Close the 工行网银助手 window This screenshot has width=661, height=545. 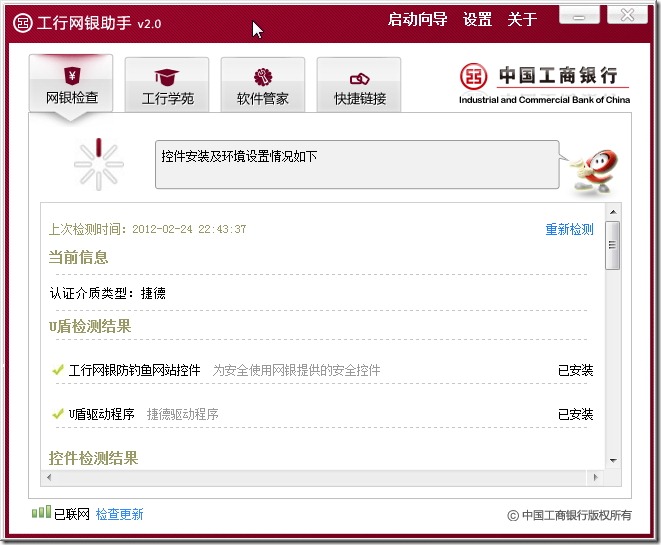point(627,15)
